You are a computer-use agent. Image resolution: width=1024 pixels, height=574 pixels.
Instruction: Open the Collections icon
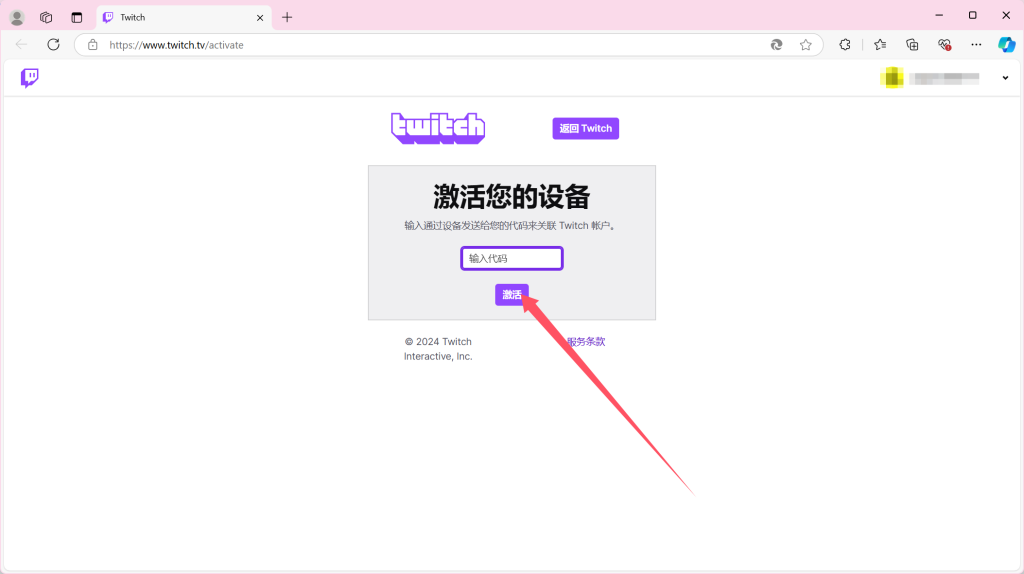click(912, 45)
